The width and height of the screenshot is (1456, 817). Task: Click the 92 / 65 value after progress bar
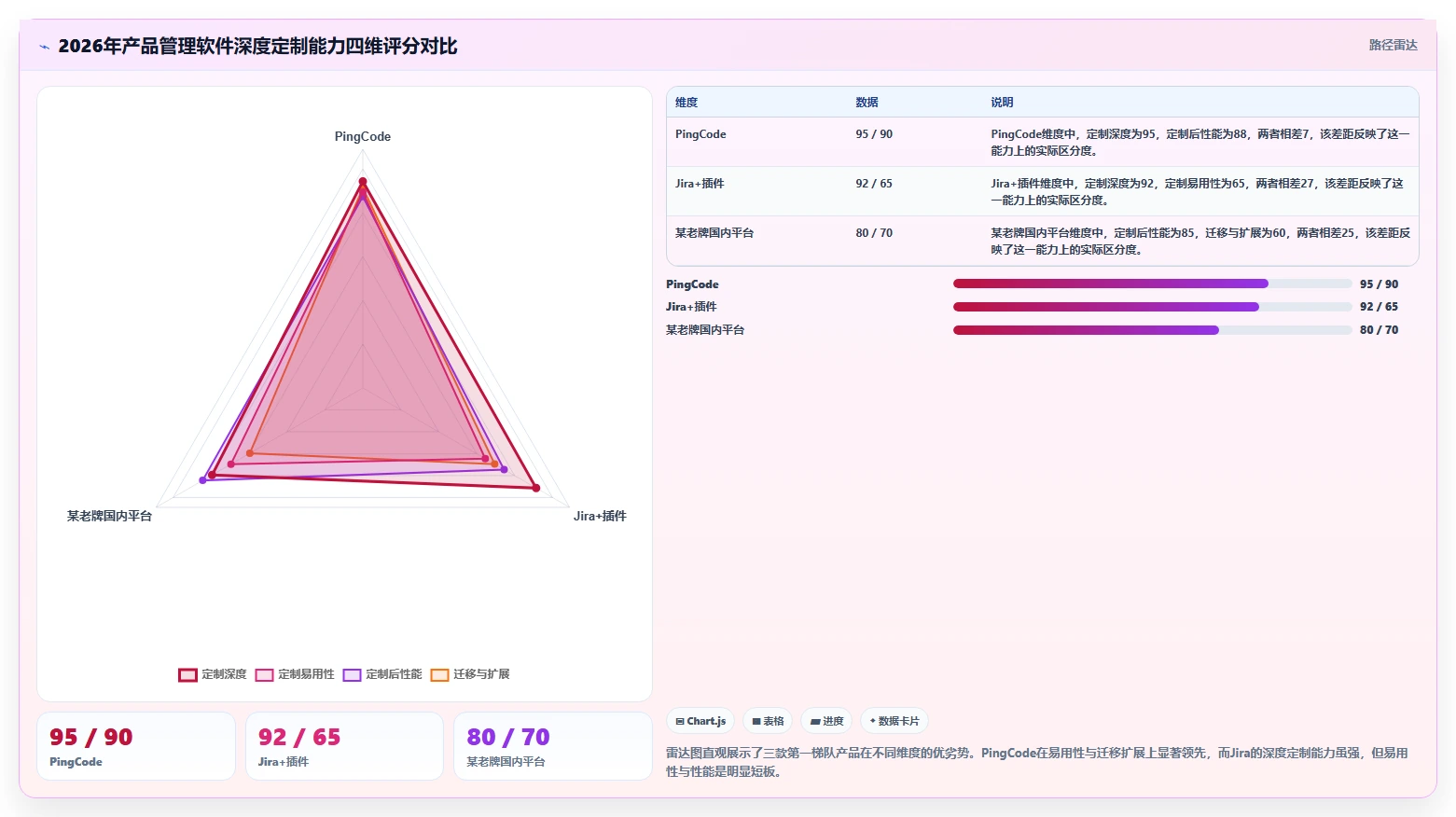[x=1379, y=307]
